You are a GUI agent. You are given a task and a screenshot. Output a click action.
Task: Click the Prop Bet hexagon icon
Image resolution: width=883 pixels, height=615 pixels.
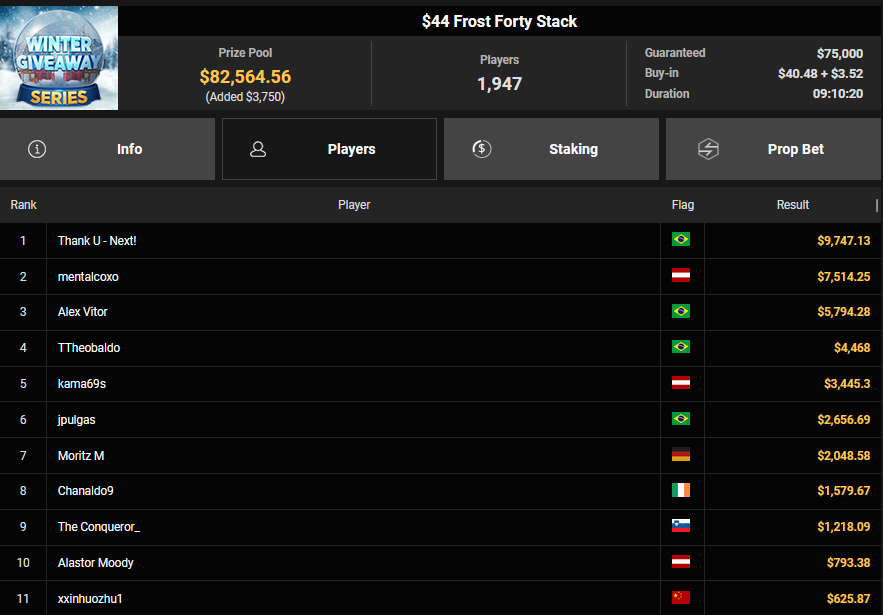(x=708, y=149)
